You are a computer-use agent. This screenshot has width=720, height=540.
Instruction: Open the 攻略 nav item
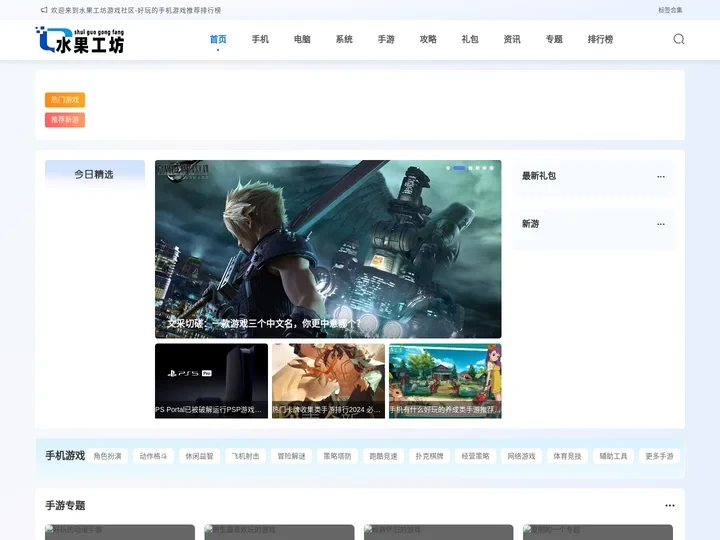click(428, 39)
